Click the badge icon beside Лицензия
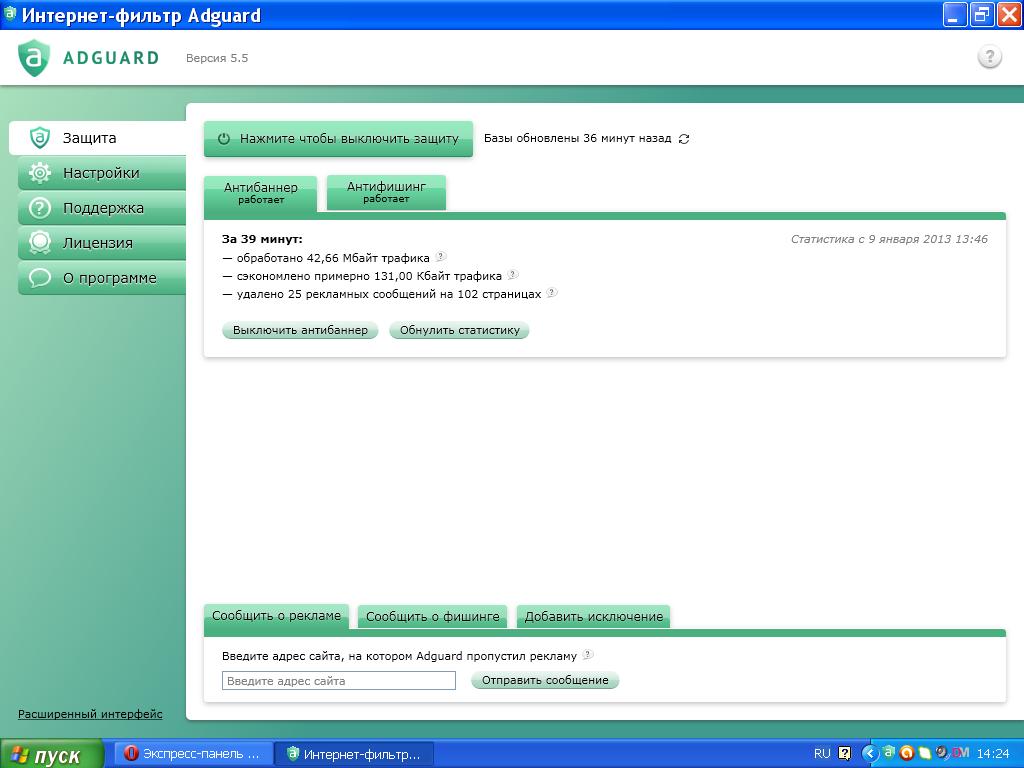The height and width of the screenshot is (768, 1024). (40, 243)
